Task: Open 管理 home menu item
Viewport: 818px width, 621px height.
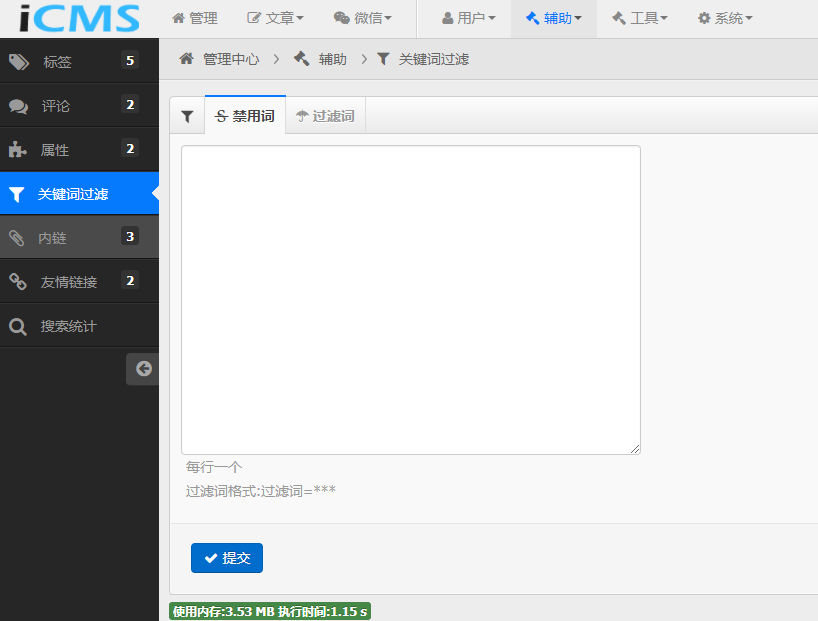Action: (x=195, y=18)
